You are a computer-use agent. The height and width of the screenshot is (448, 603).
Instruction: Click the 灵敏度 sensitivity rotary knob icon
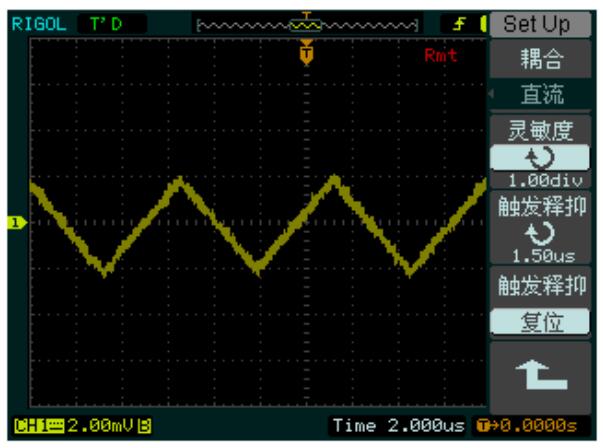tap(539, 159)
